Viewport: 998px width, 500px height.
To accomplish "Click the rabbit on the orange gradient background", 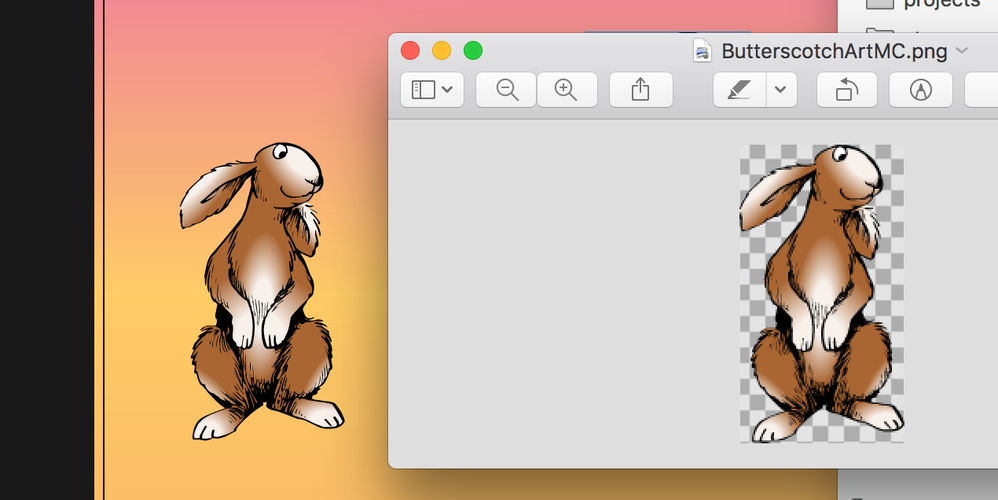I will pos(262,291).
